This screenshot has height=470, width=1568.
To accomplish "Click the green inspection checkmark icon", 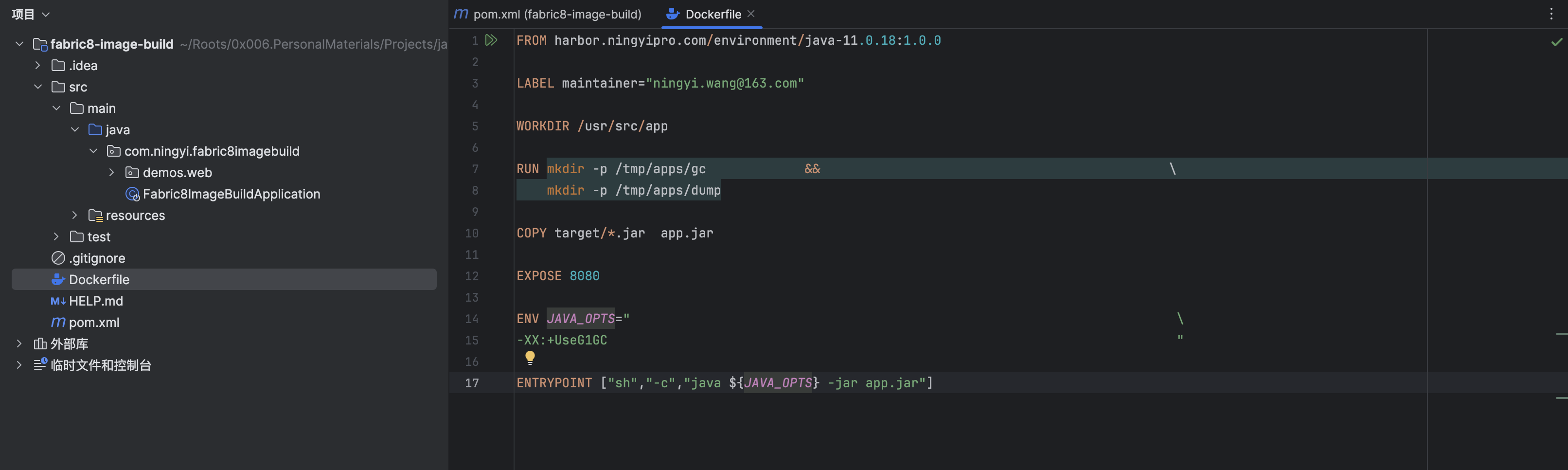I will (1556, 42).
